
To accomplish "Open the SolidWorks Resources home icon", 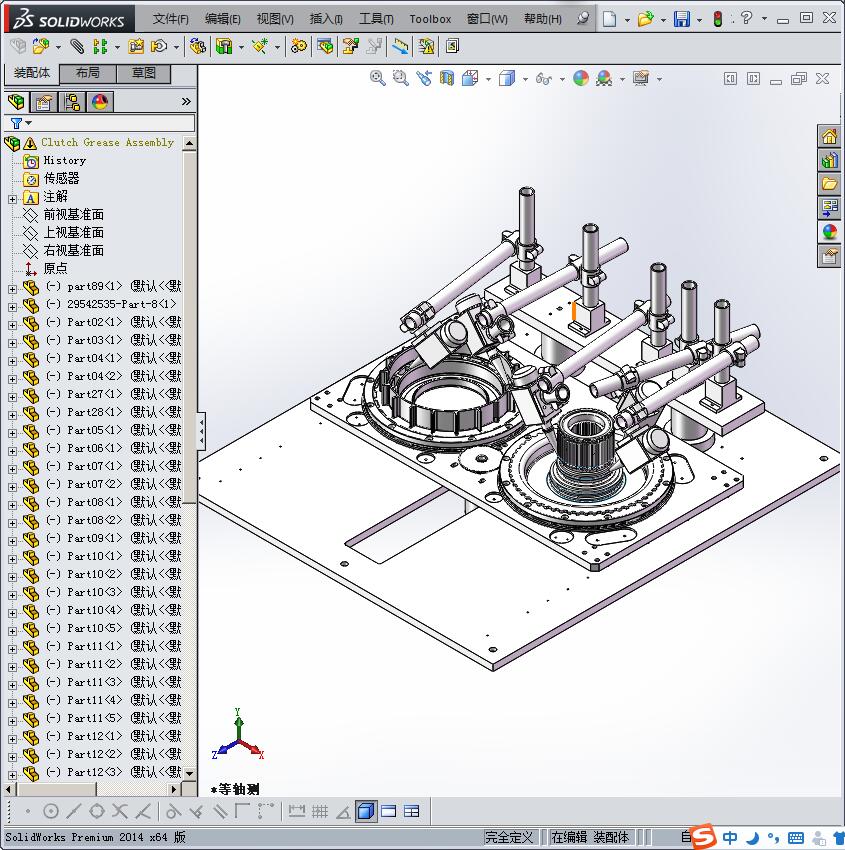I will 829,137.
